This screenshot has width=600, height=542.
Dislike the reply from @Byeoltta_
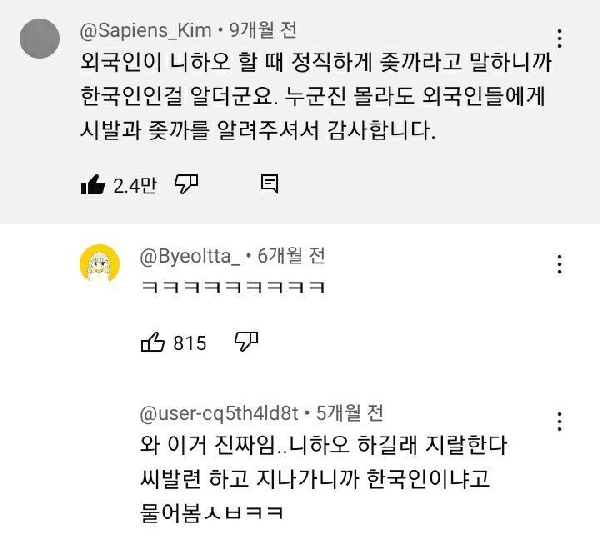click(x=246, y=343)
